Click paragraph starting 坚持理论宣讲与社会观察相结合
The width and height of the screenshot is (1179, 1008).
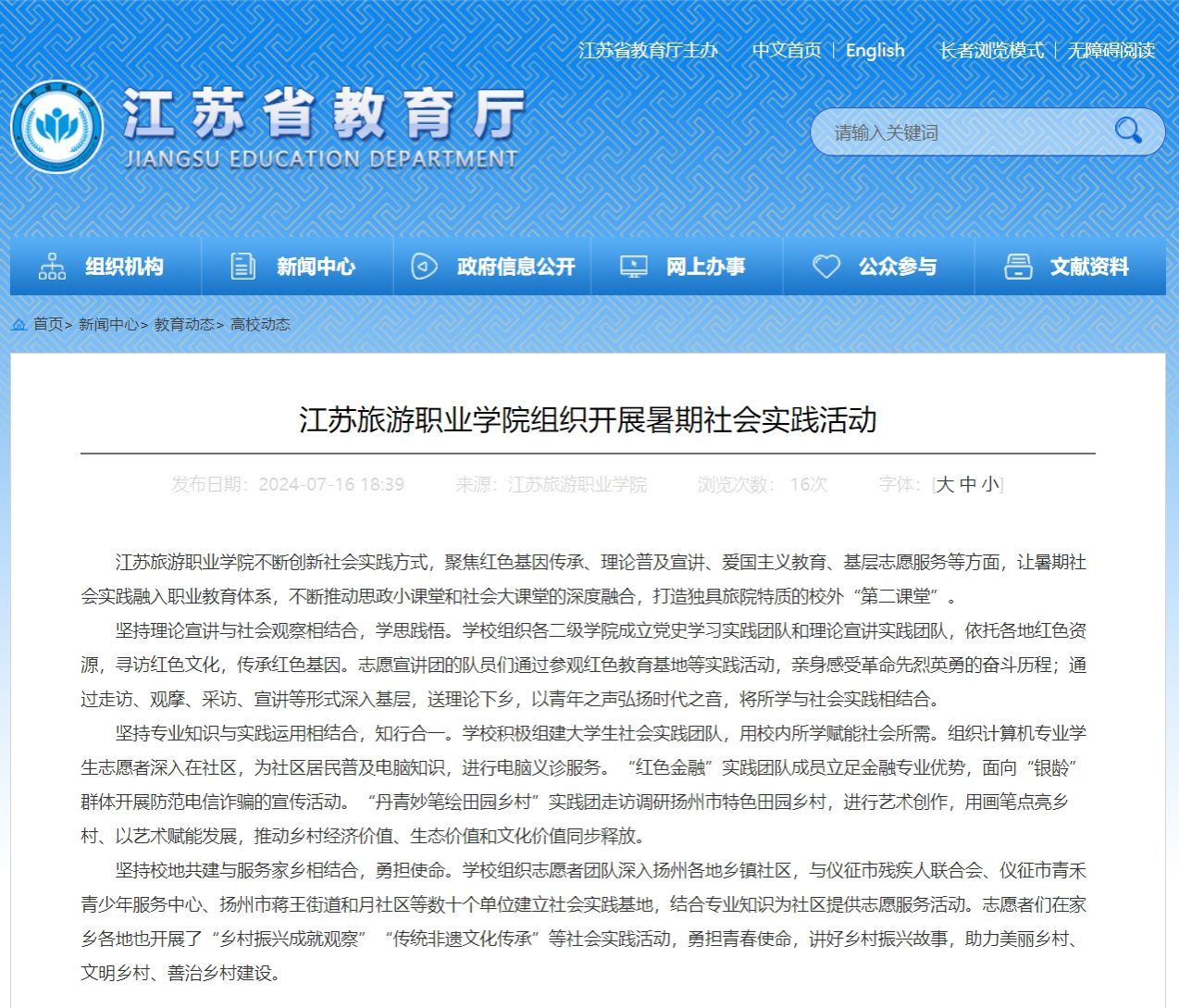[x=583, y=665]
